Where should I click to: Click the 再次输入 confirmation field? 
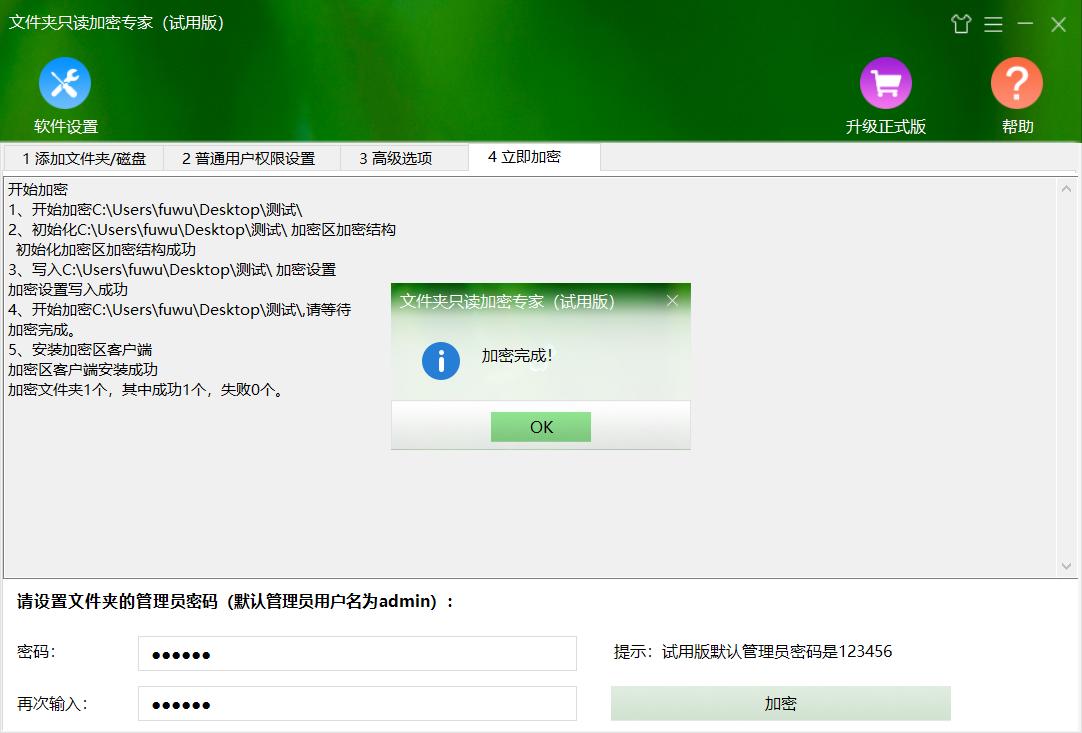[357, 703]
